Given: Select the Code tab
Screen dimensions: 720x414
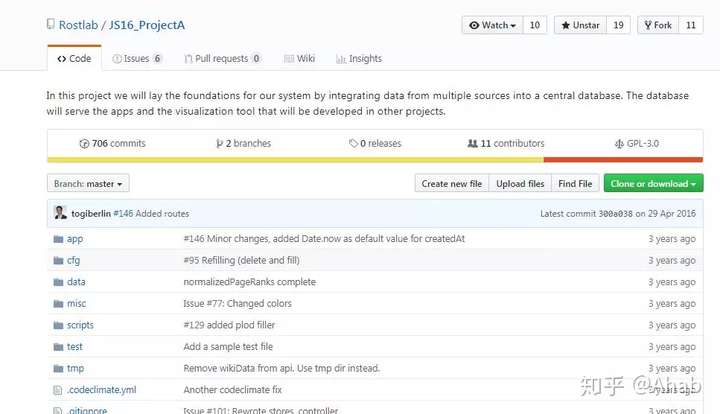Looking at the screenshot, I should (74, 58).
